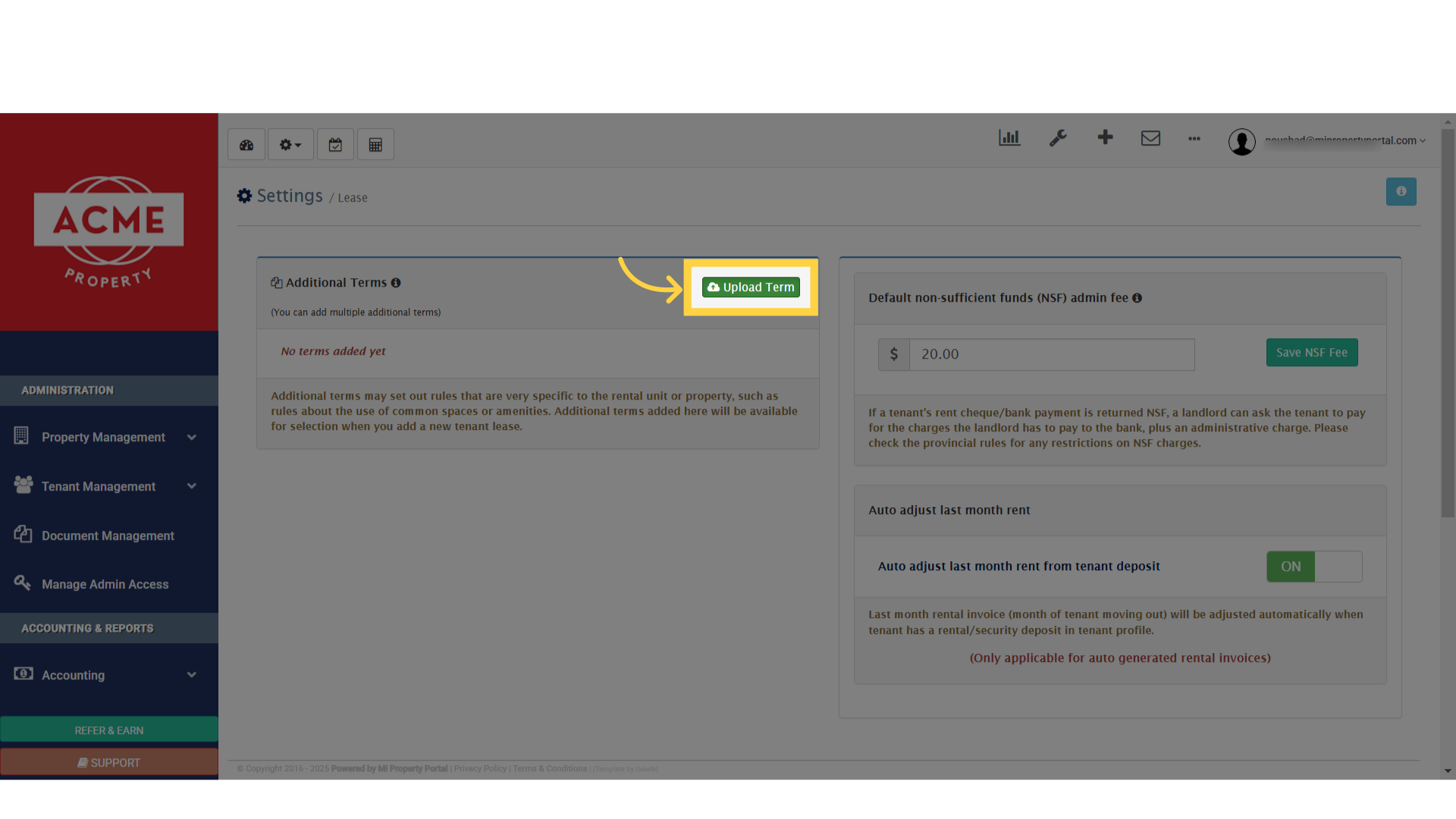This screenshot has height=819, width=1456.
Task: Open Property Management menu
Action: [103, 438]
